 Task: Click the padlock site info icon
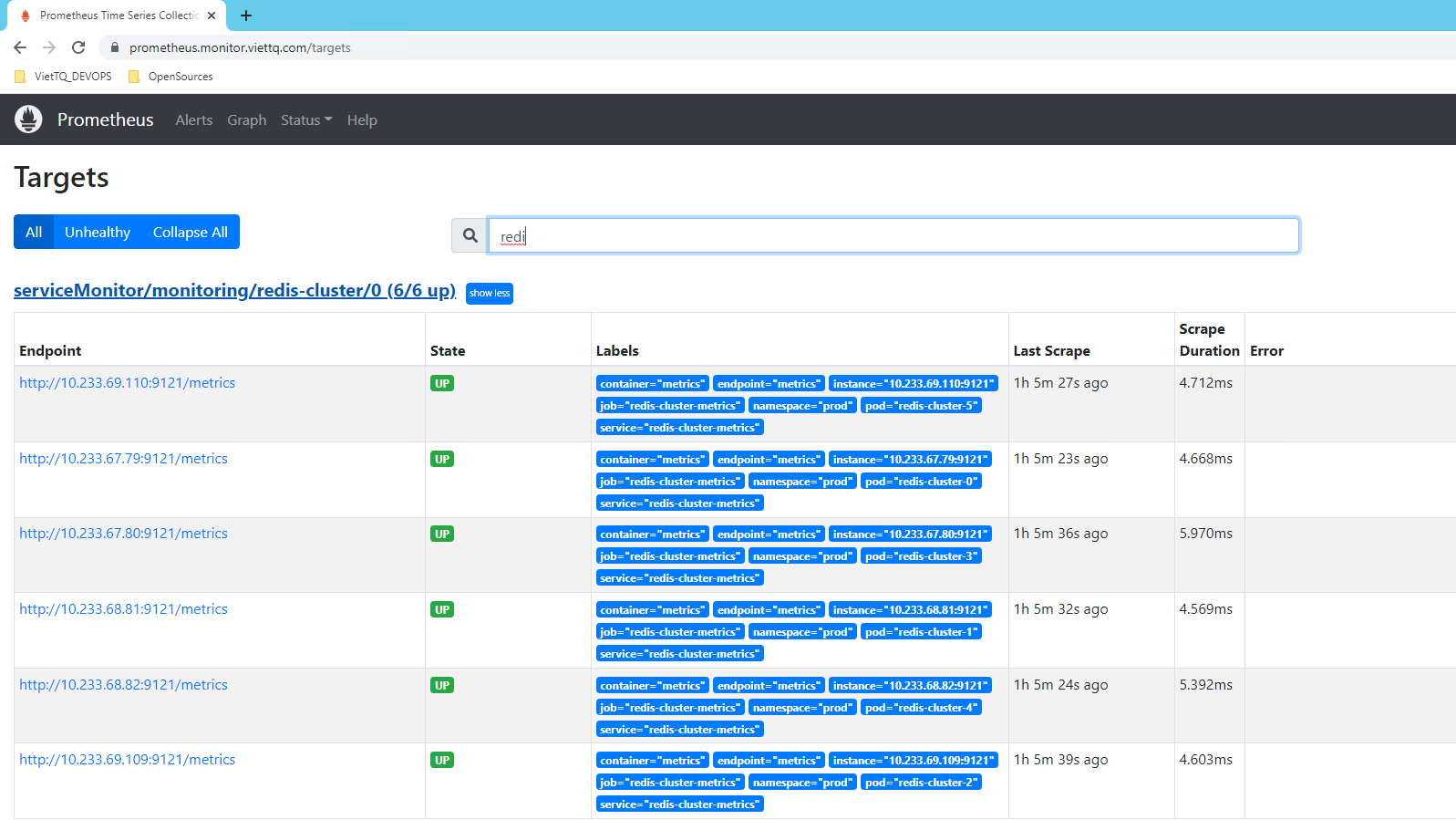click(x=115, y=47)
